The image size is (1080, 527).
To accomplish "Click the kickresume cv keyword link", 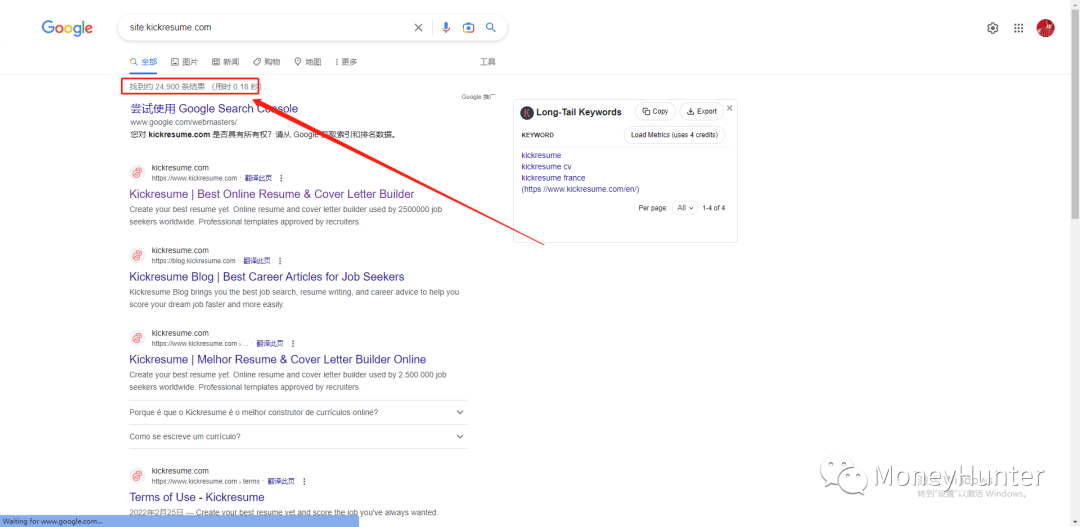I will (546, 167).
